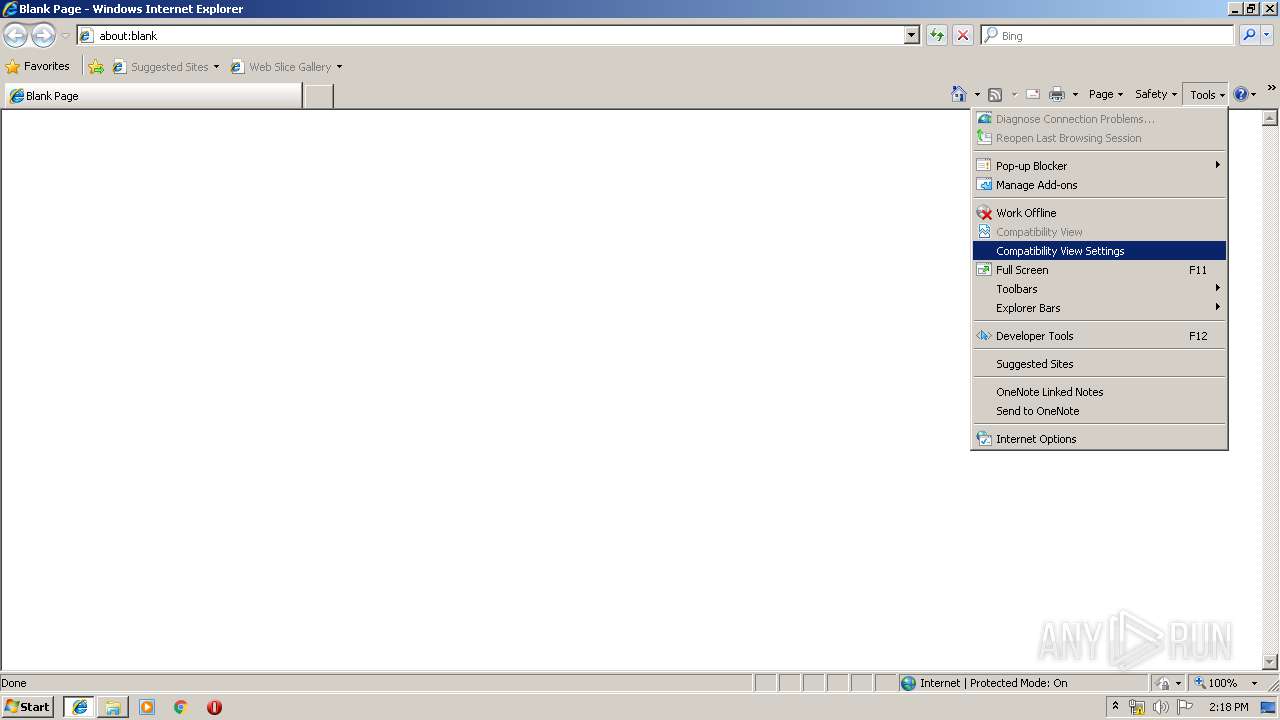Expand the Safety menu
This screenshot has width=1280, height=720.
click(x=1155, y=94)
